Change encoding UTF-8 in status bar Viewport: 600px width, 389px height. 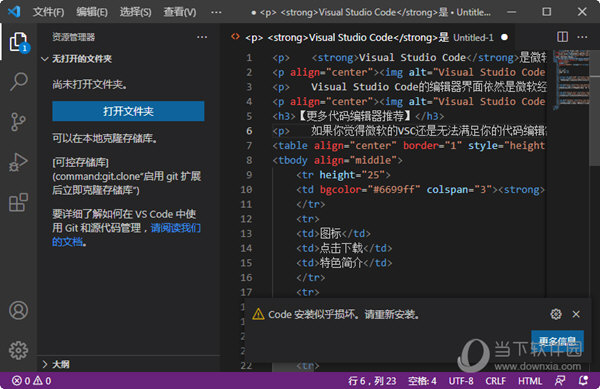(461, 381)
